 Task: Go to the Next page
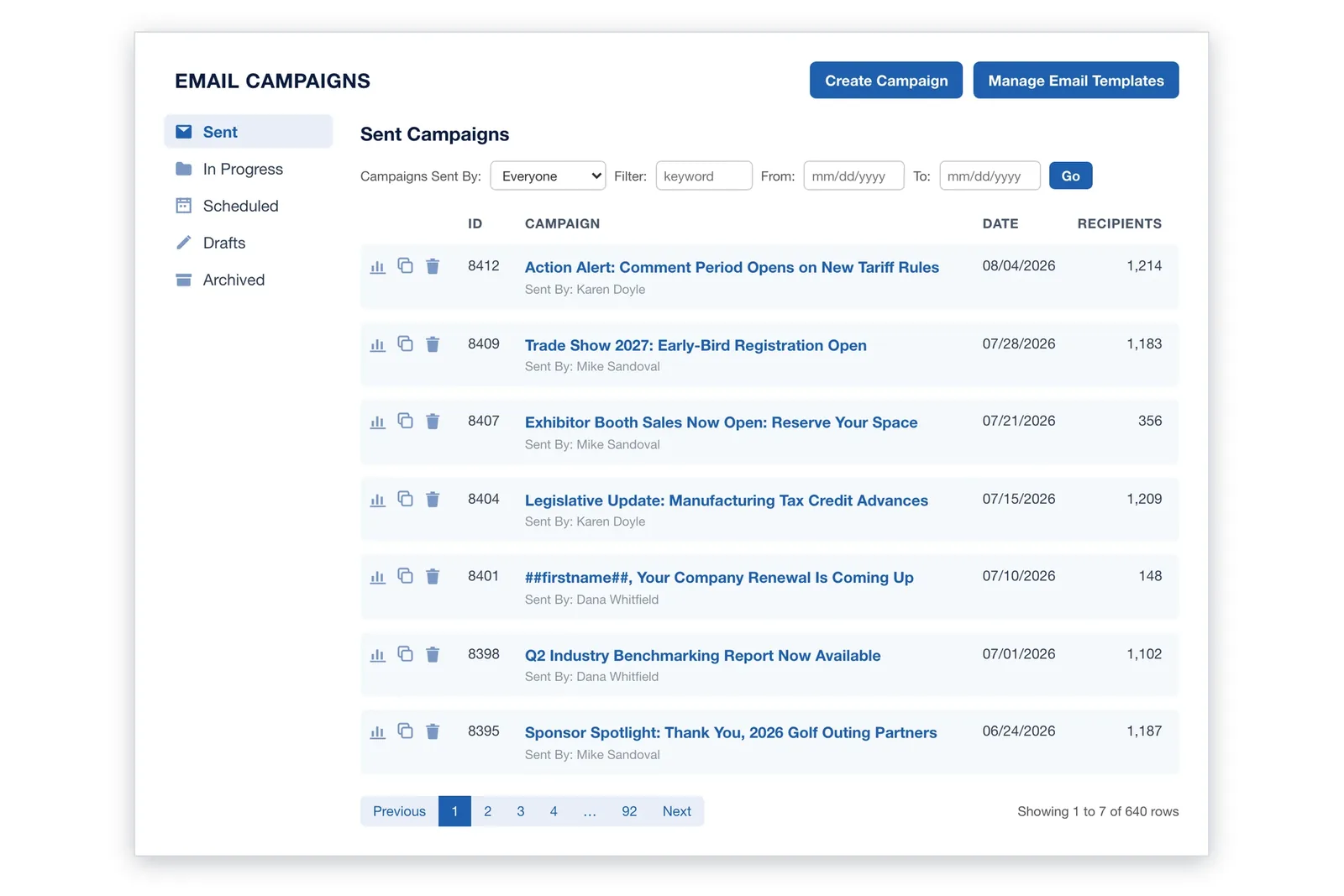[x=676, y=811]
